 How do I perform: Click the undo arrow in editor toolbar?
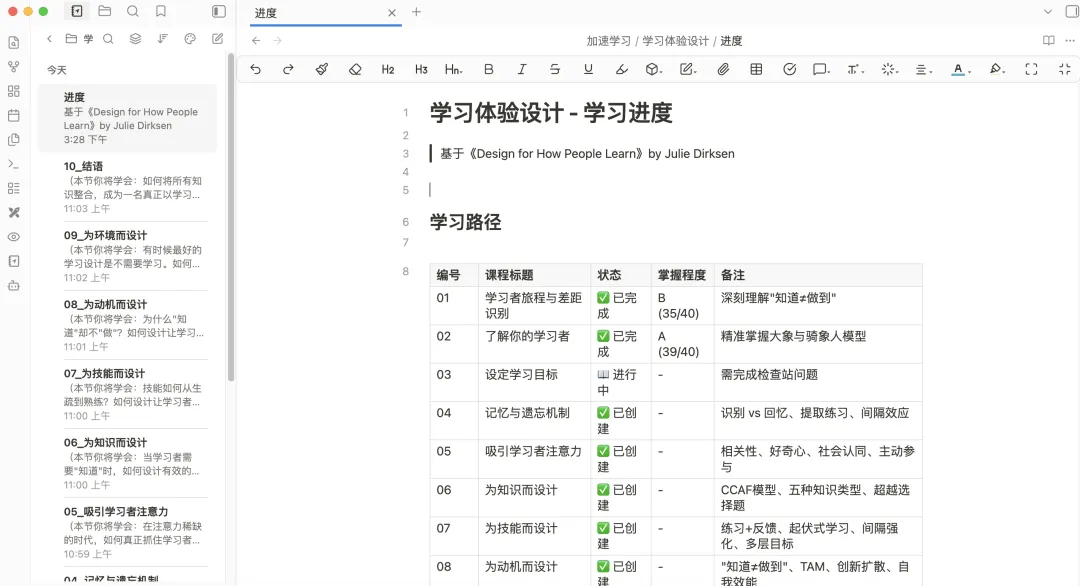[256, 69]
